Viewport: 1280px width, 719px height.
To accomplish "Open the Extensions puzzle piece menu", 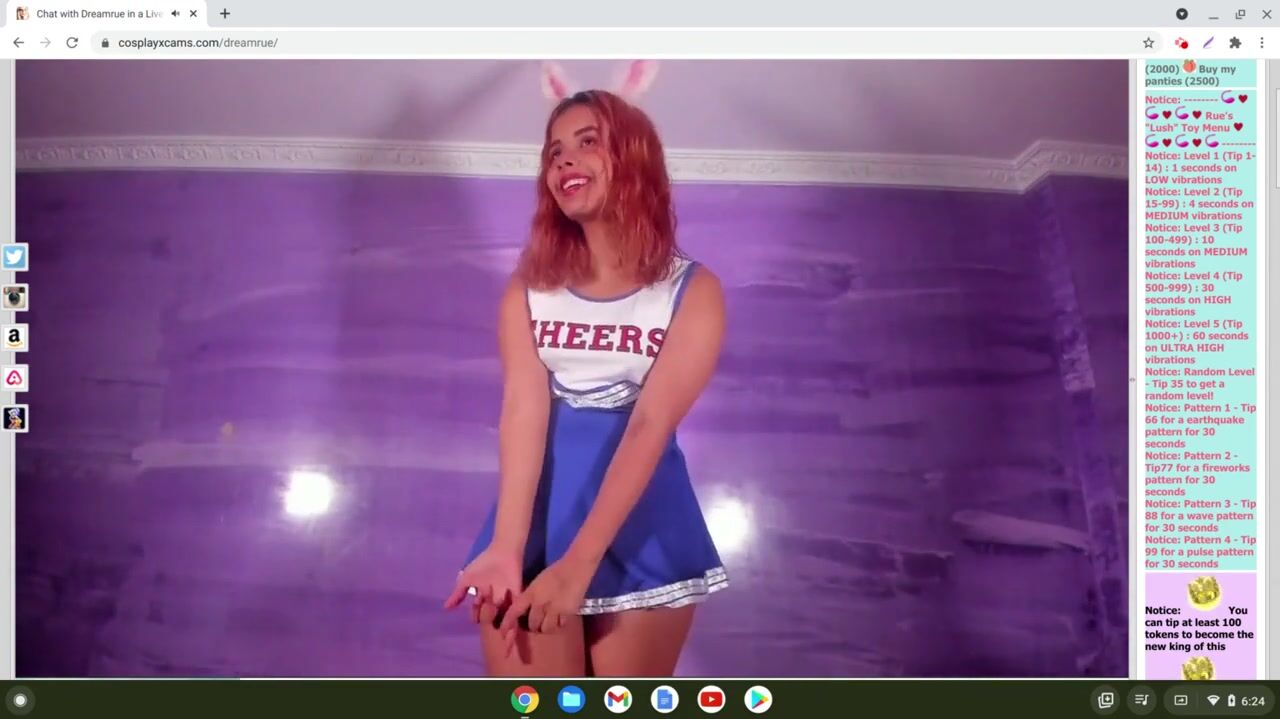I will (1235, 43).
